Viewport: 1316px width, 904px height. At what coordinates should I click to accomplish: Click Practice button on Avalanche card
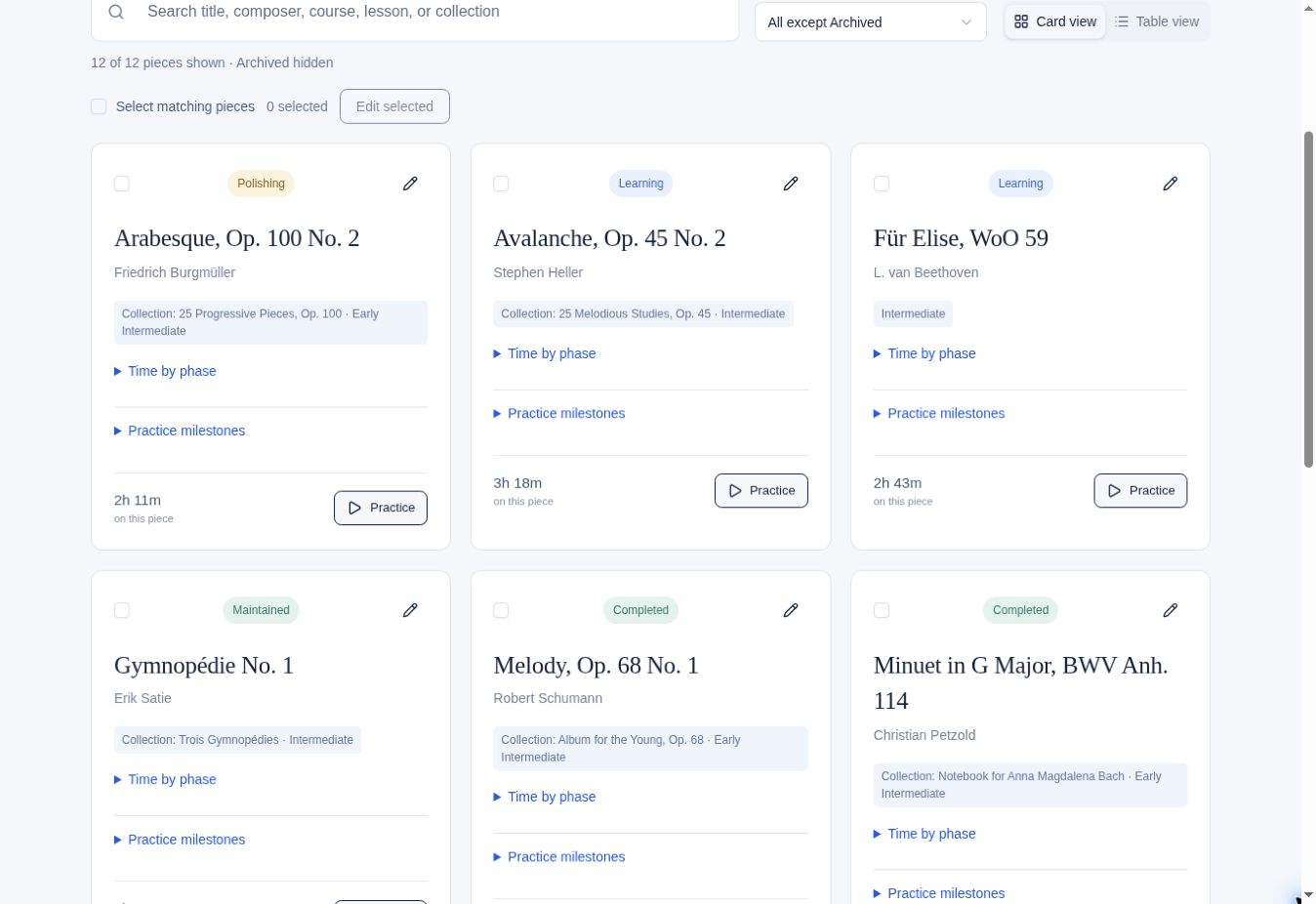[761, 490]
